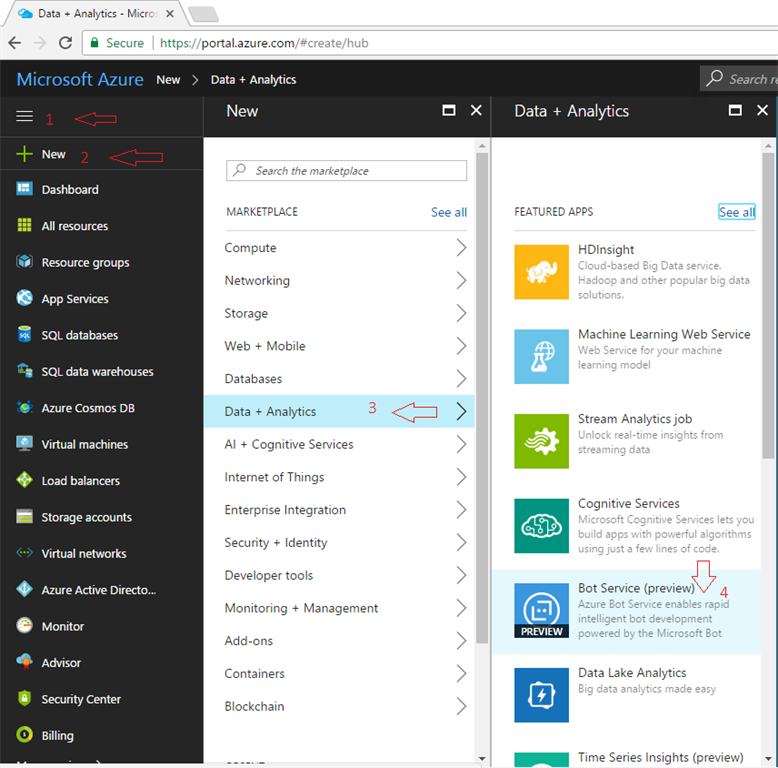
Task: Click the Advisor cloud icon
Action: (24, 662)
